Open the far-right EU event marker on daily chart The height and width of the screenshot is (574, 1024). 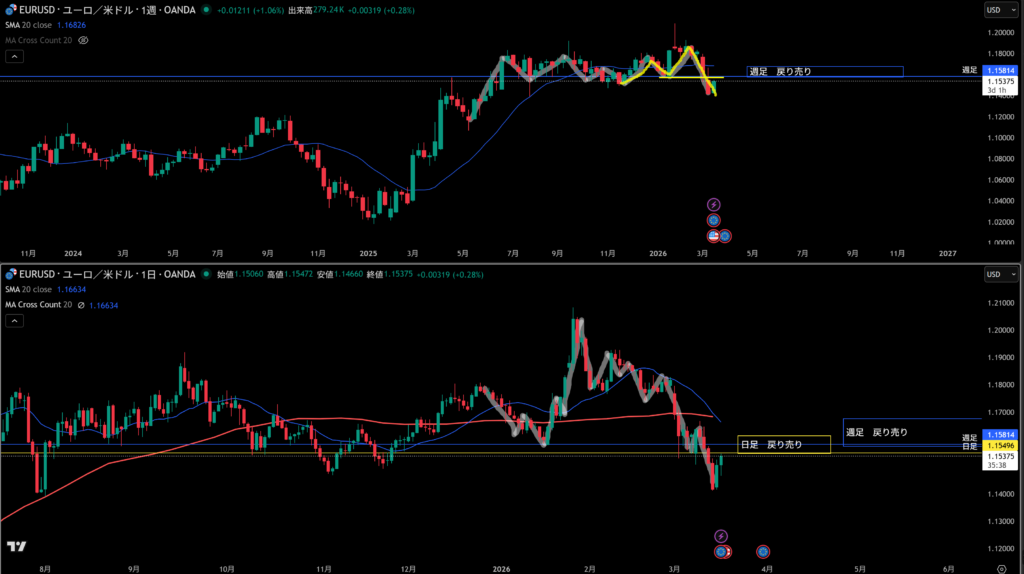pos(763,551)
